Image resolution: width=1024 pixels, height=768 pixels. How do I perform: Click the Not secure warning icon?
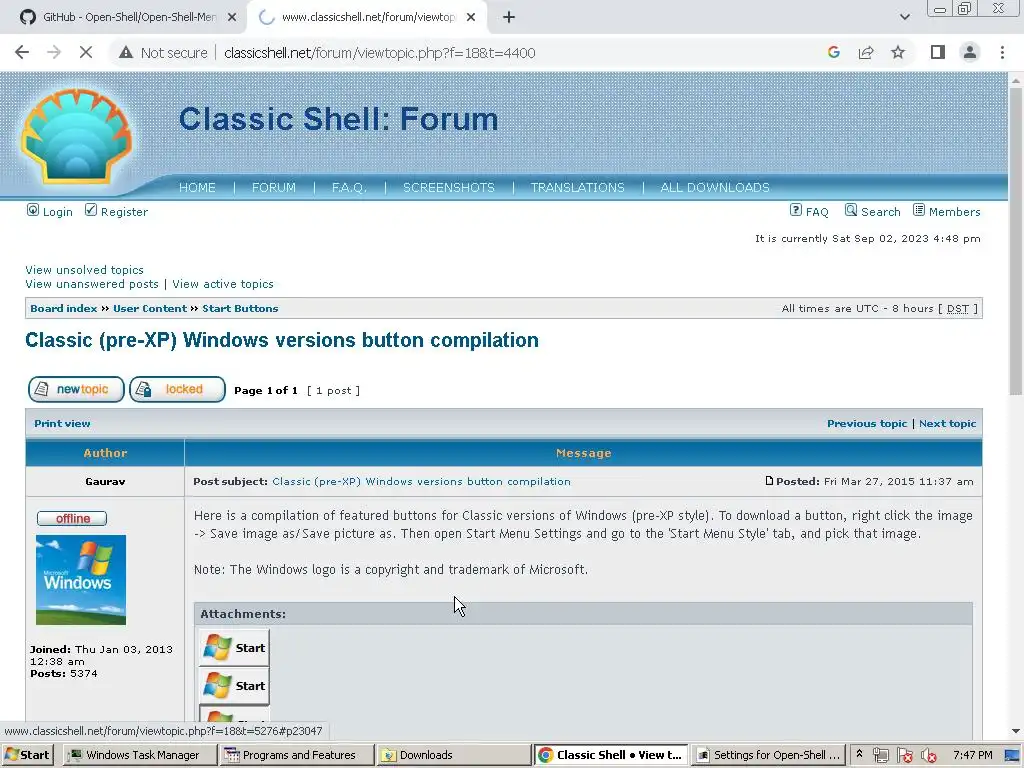click(126, 52)
